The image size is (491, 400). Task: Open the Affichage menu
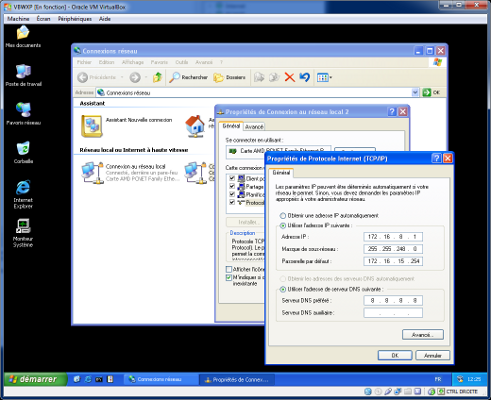tap(133, 62)
